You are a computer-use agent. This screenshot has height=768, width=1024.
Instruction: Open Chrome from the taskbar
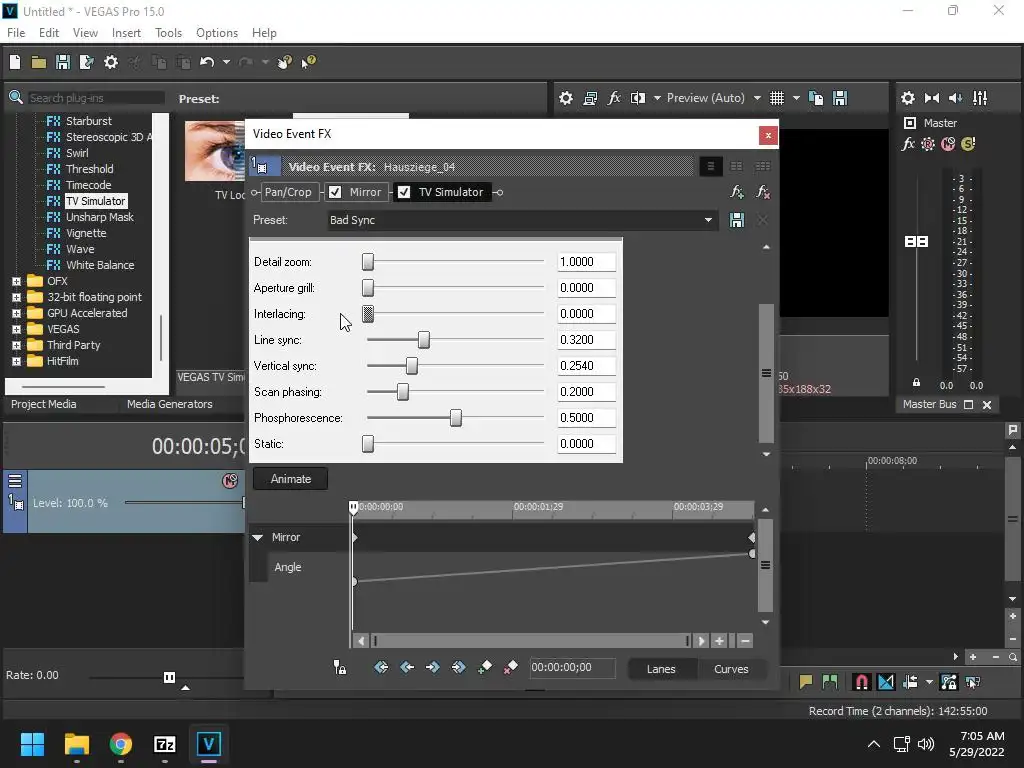121,744
